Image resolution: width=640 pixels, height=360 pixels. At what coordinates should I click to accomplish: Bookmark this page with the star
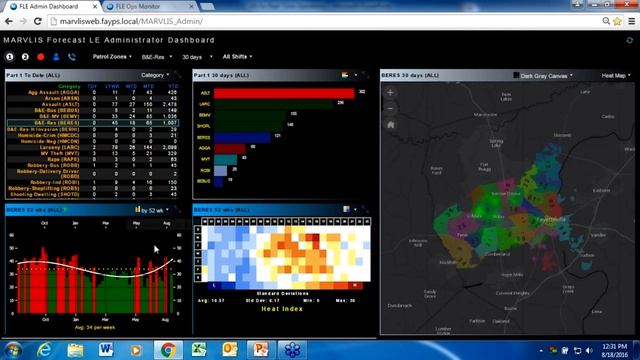617,21
